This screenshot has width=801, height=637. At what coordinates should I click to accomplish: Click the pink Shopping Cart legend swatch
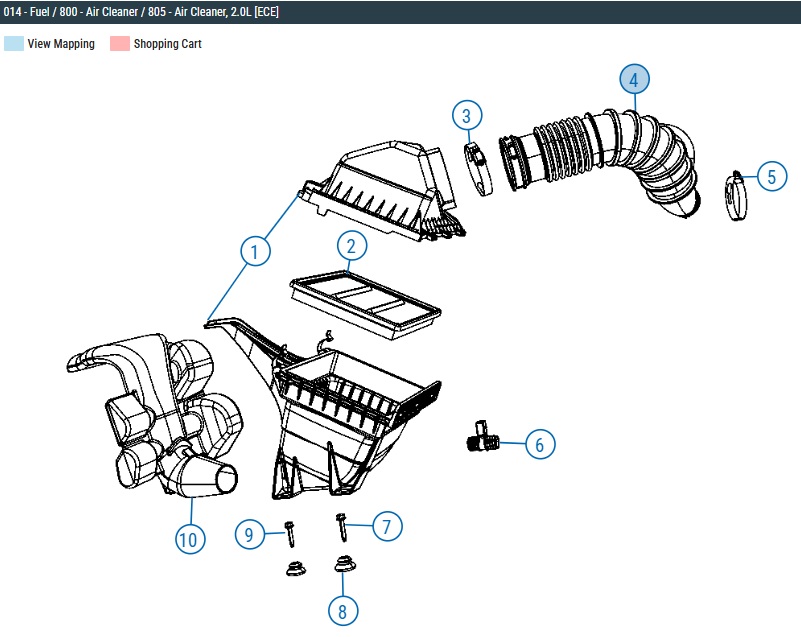pyautogui.click(x=120, y=43)
